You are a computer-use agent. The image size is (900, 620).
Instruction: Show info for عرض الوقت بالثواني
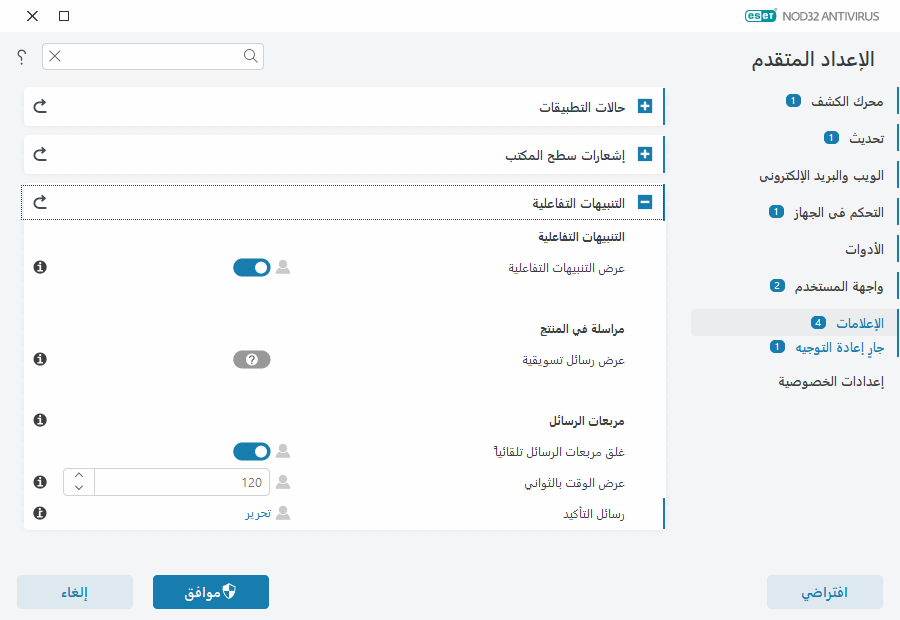(40, 482)
